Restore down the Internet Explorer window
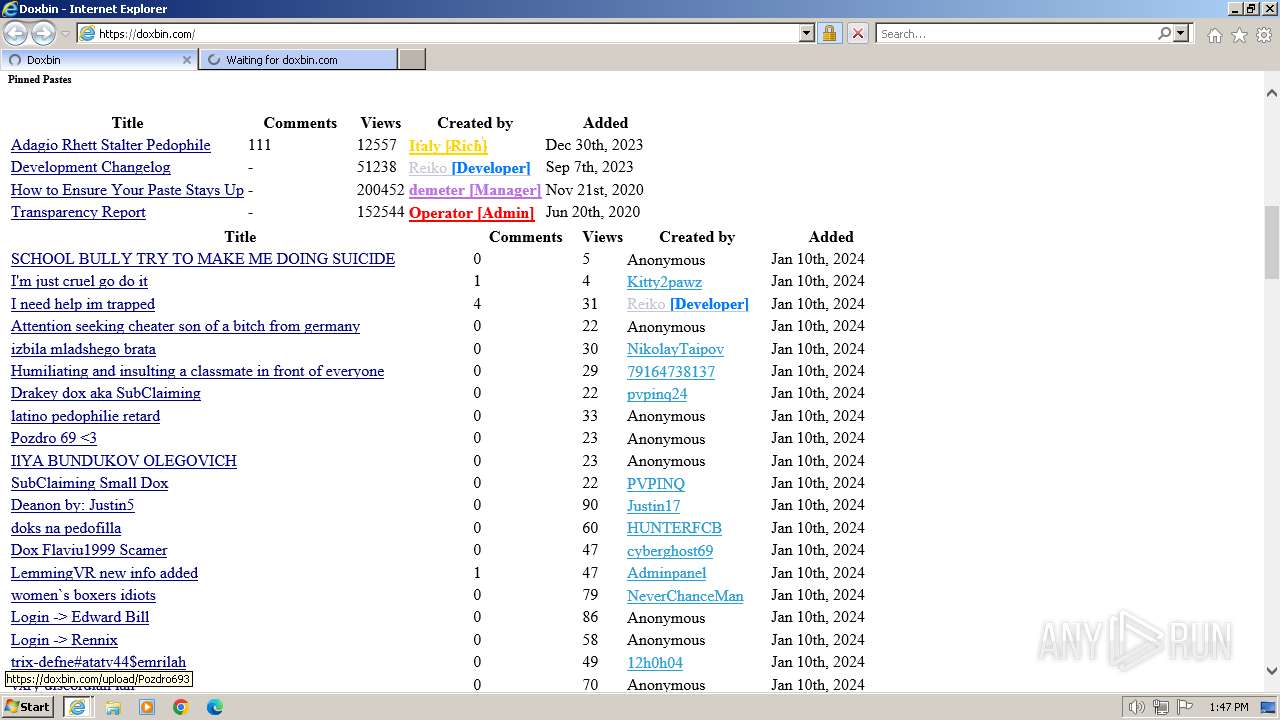The height and width of the screenshot is (720, 1280). click(1251, 9)
